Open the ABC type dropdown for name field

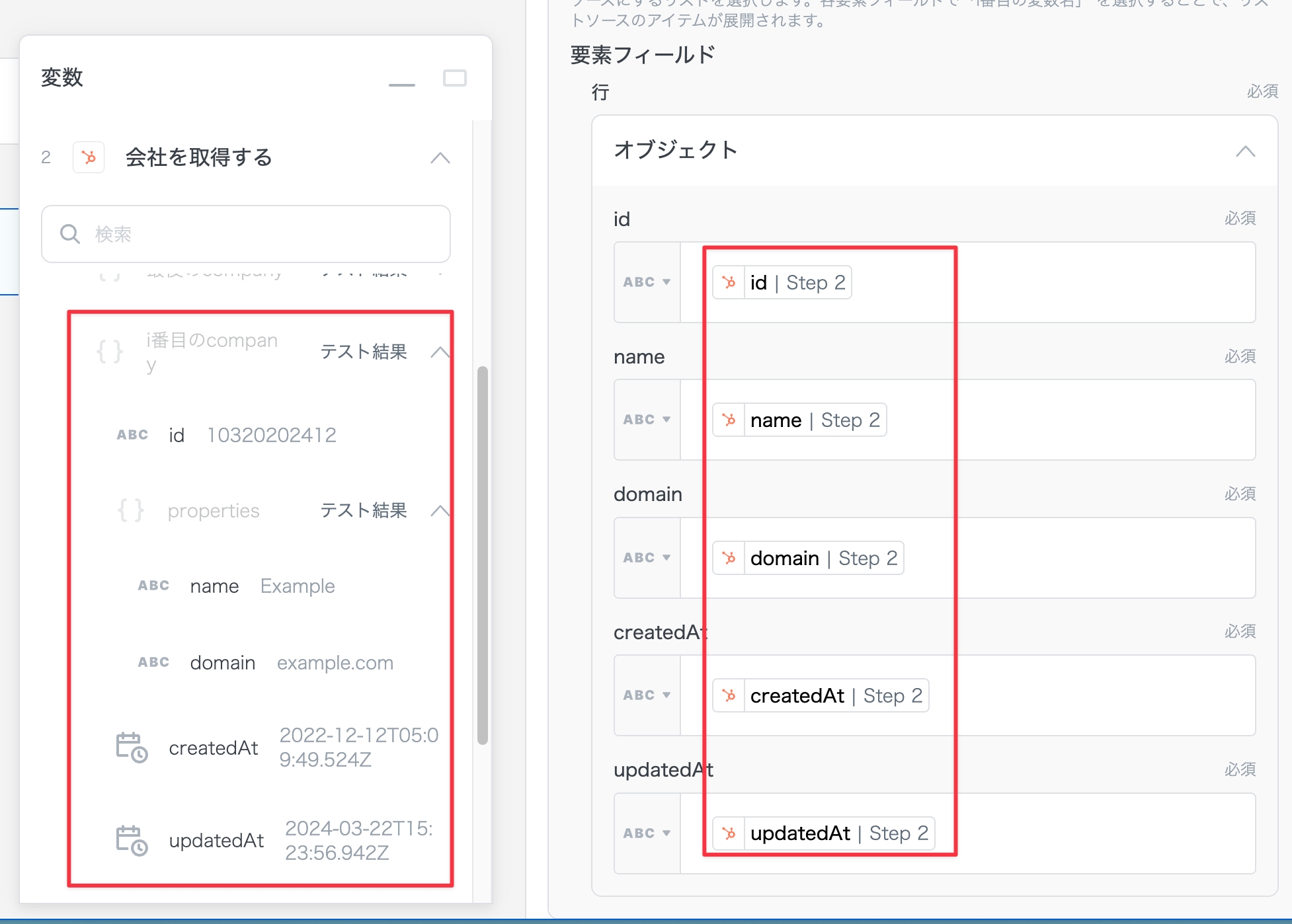click(647, 420)
